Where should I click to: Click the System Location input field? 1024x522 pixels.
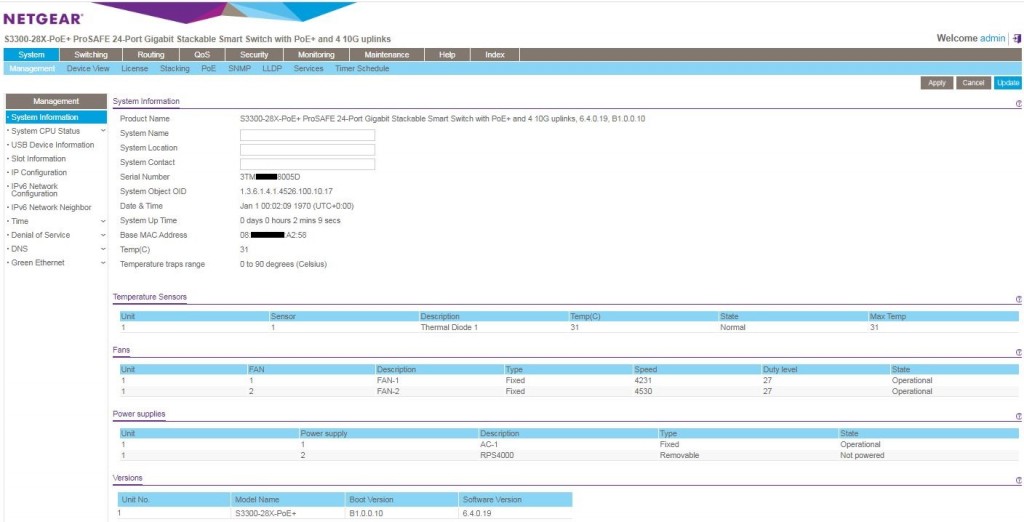(x=308, y=150)
